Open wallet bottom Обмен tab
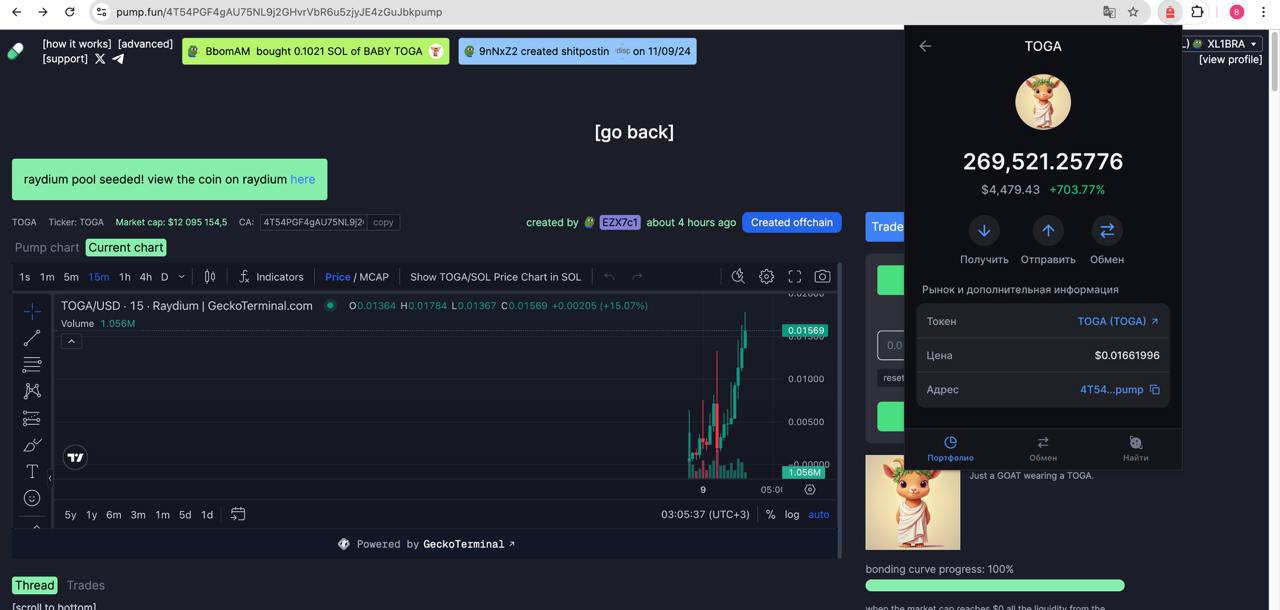Image resolution: width=1280 pixels, height=610 pixels. click(x=1043, y=448)
